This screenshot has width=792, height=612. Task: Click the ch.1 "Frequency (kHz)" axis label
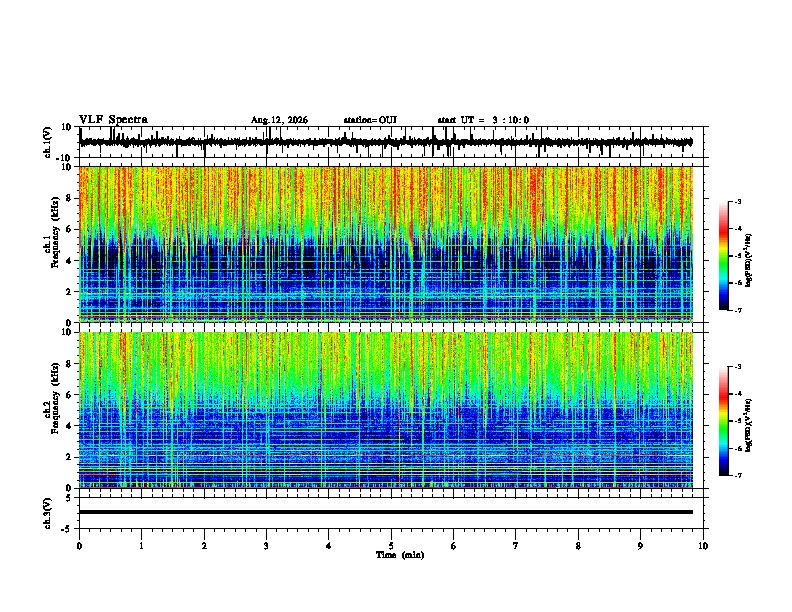[x=55, y=232]
